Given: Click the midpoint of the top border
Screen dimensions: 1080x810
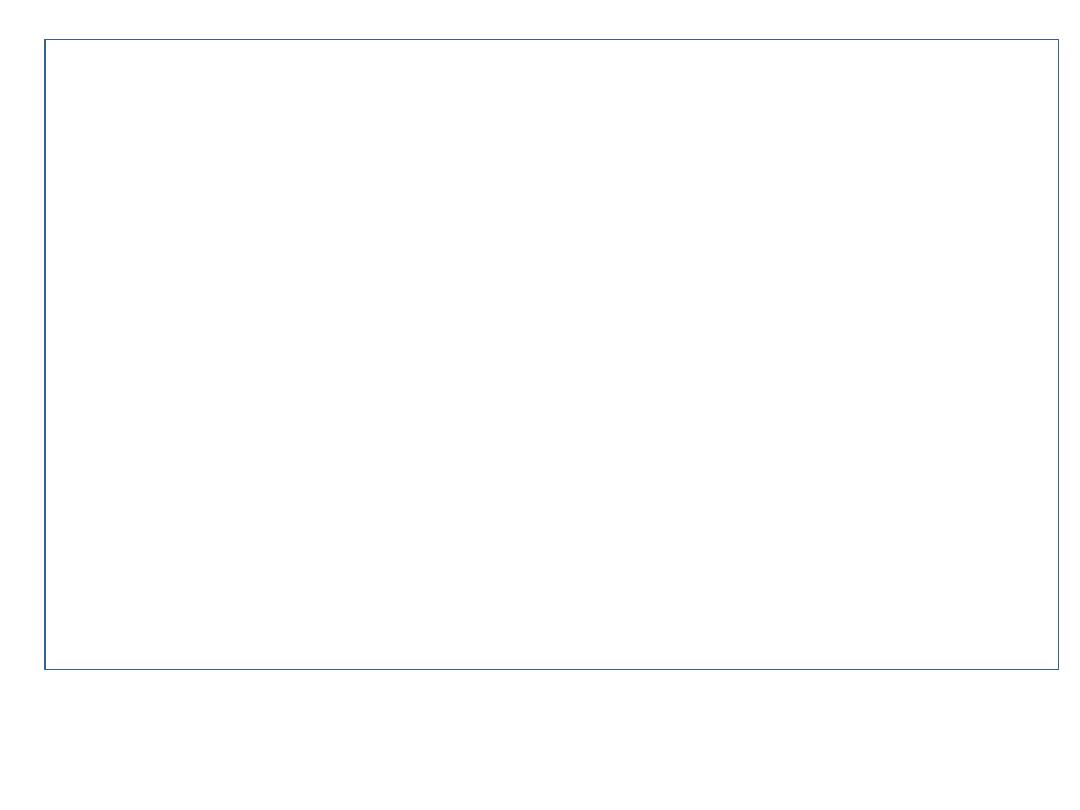Looking at the screenshot, I should tap(552, 40).
